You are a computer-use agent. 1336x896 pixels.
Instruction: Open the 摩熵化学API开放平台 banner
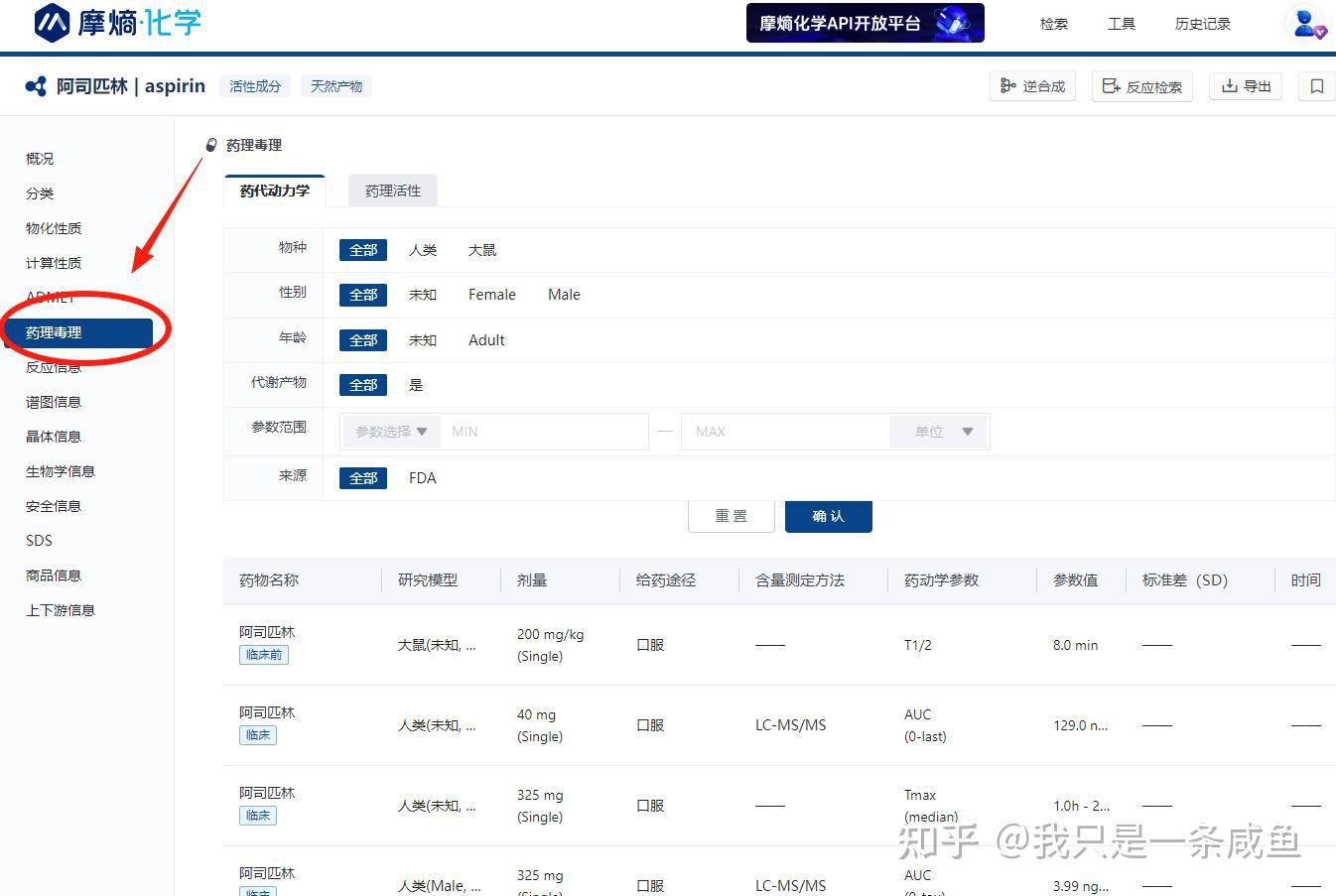coord(864,22)
